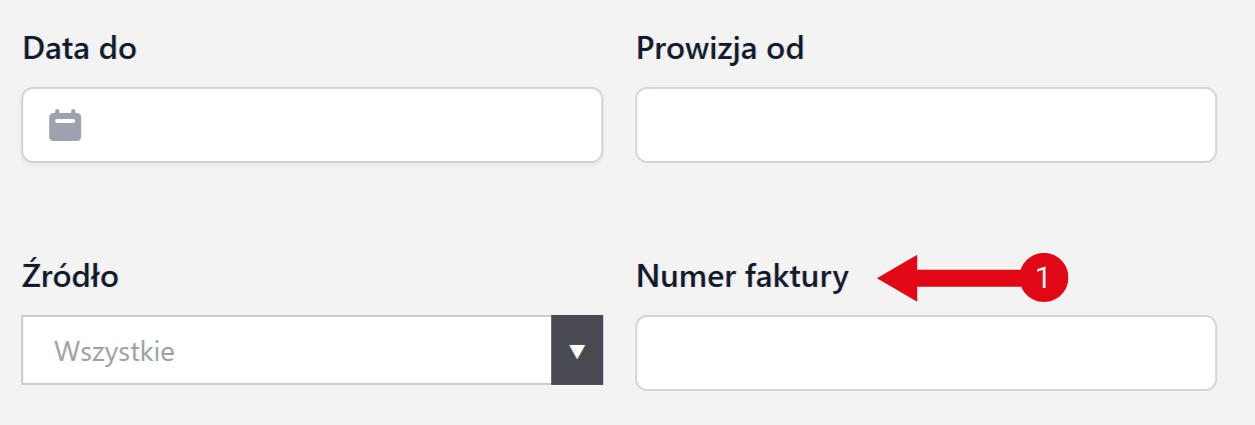Focus the Numer faktury input box
The height and width of the screenshot is (425, 1255).
click(x=925, y=353)
